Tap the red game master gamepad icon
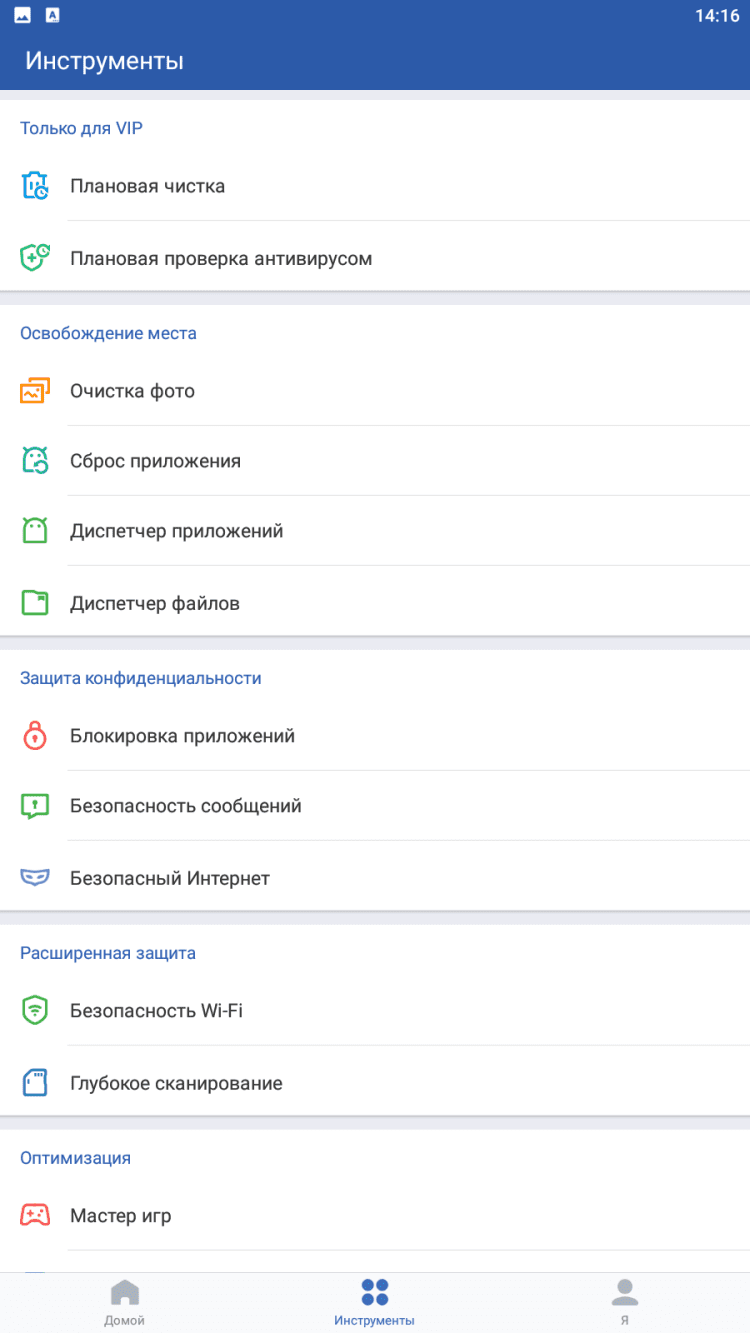The image size is (750, 1333). pyautogui.click(x=35, y=1216)
